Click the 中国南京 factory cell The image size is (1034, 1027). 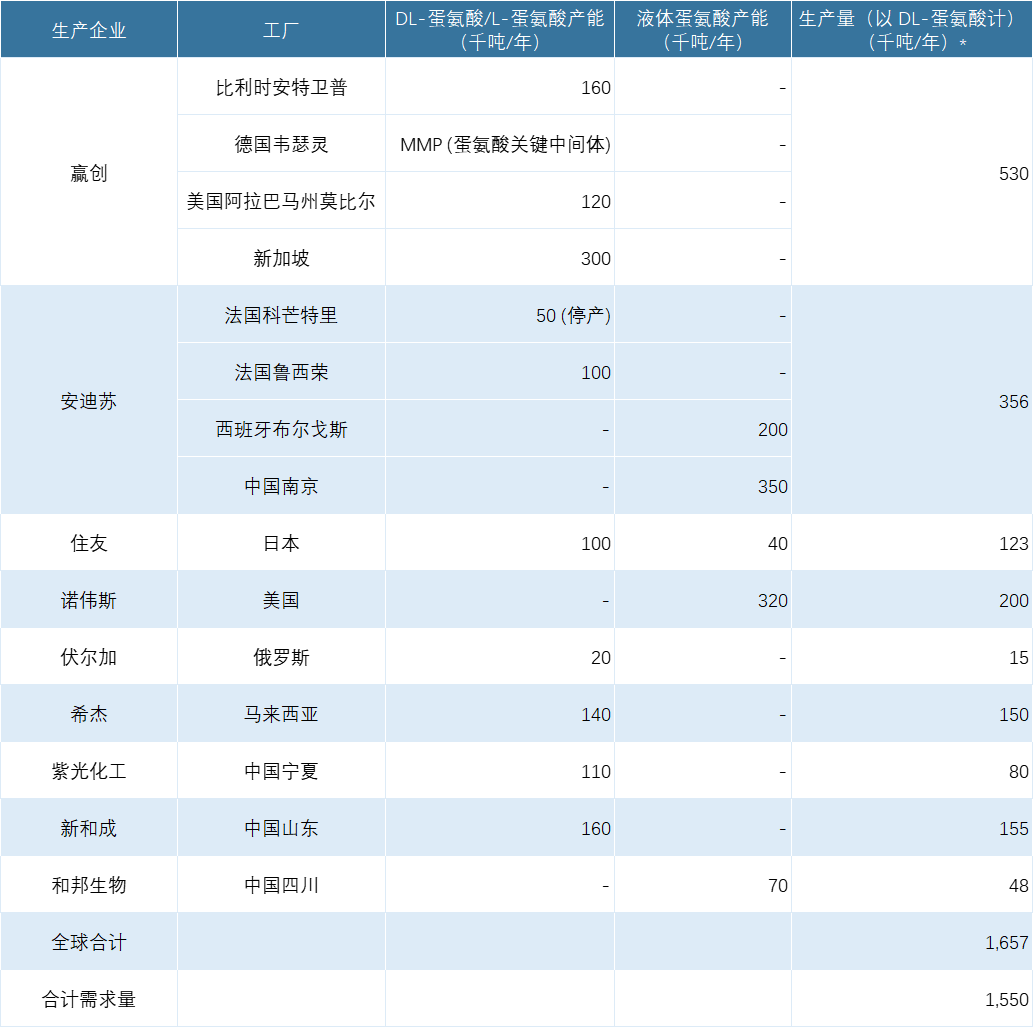tap(281, 486)
